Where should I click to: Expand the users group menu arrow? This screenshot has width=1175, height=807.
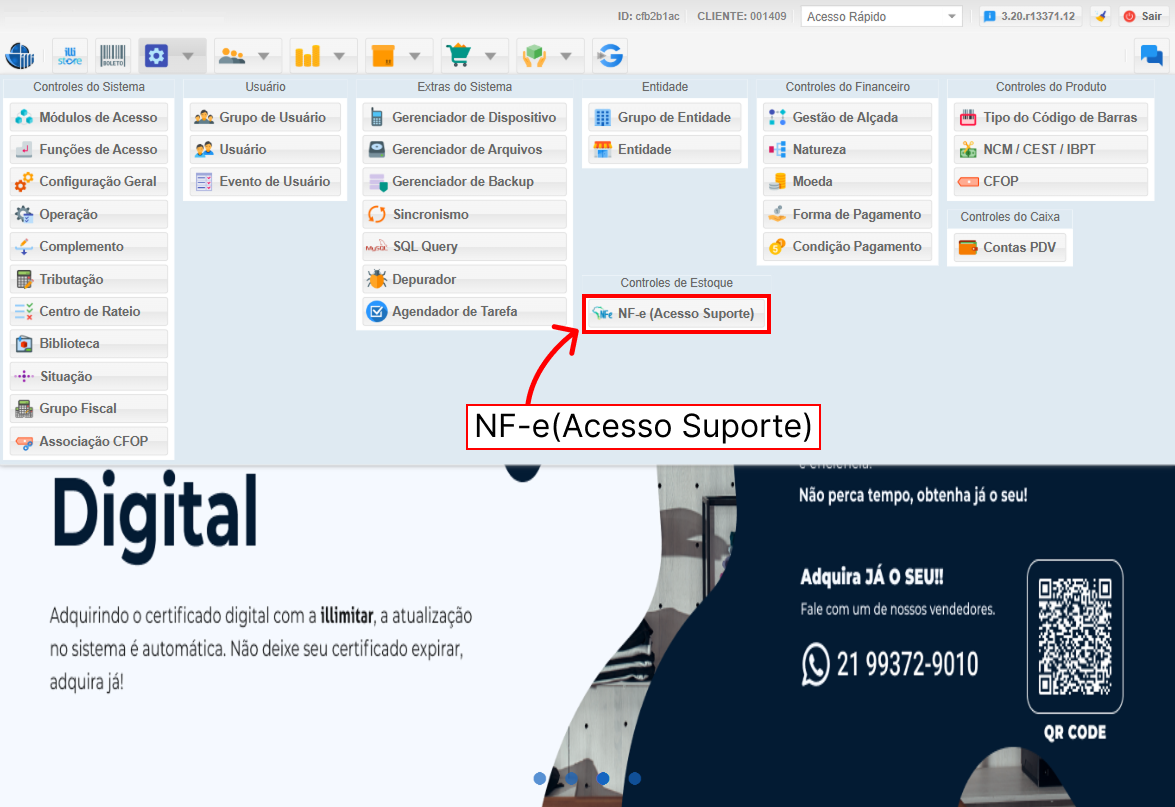263,56
